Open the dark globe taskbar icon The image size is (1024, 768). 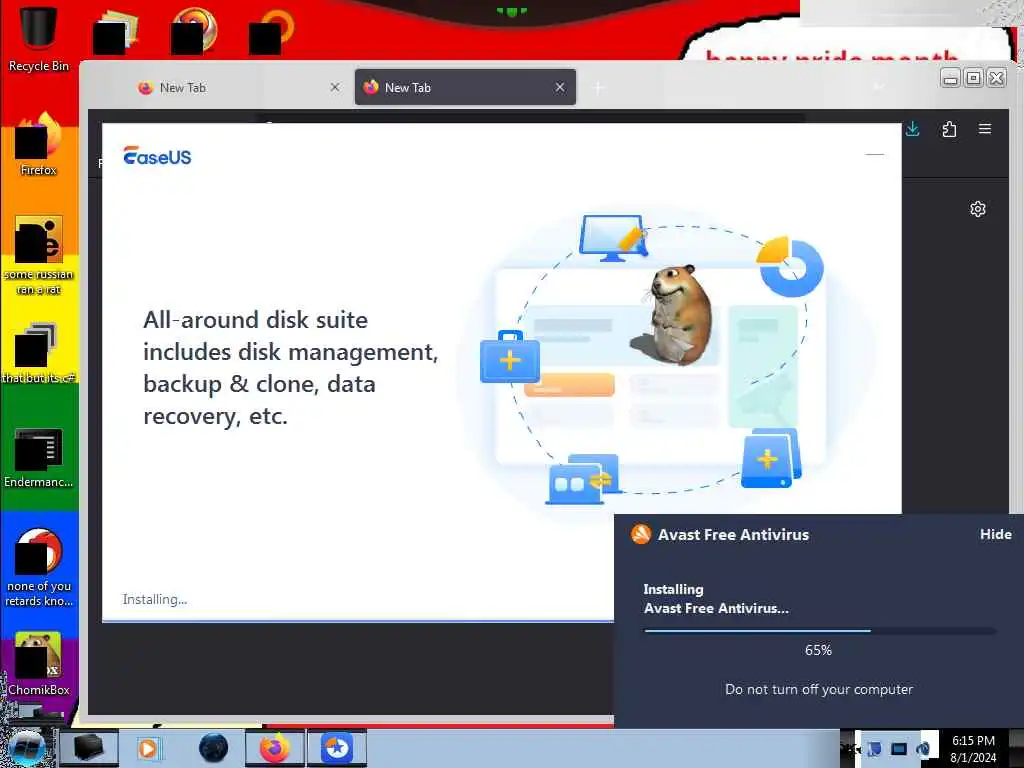click(213, 748)
